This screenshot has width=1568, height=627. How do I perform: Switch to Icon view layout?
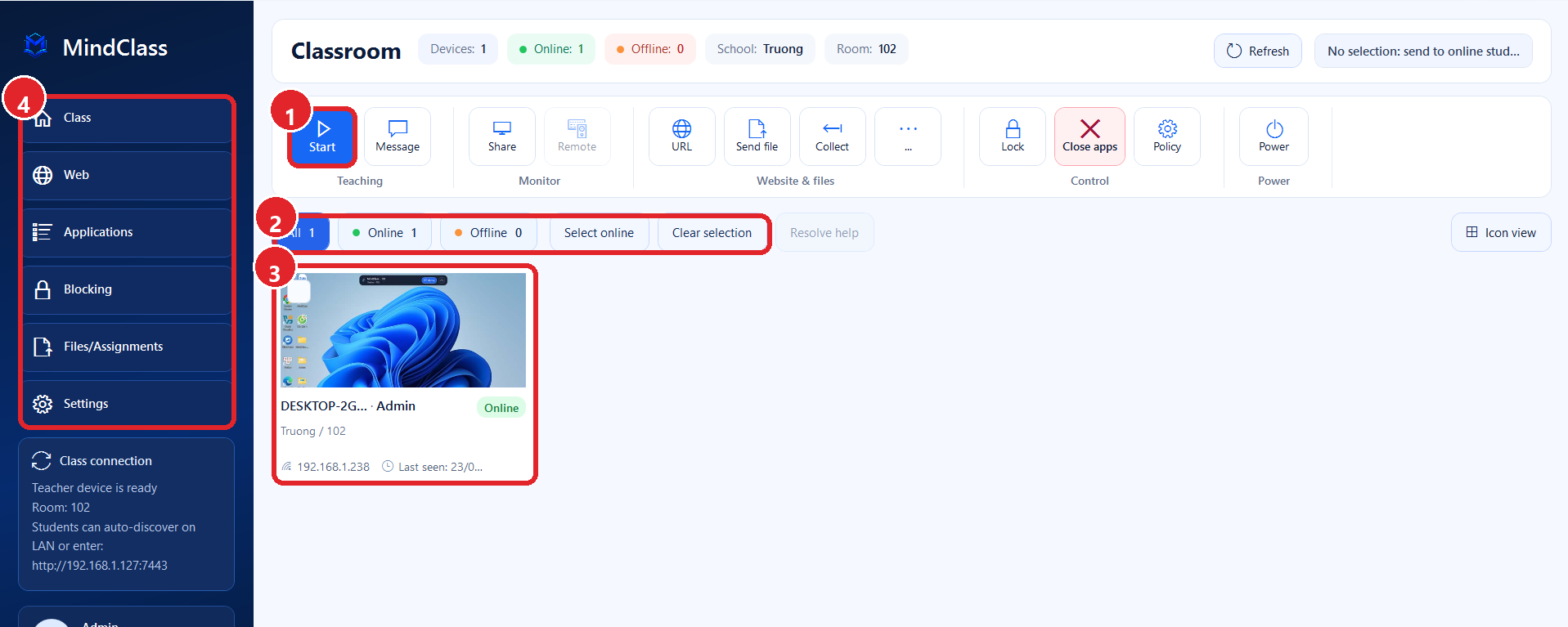(x=1501, y=233)
